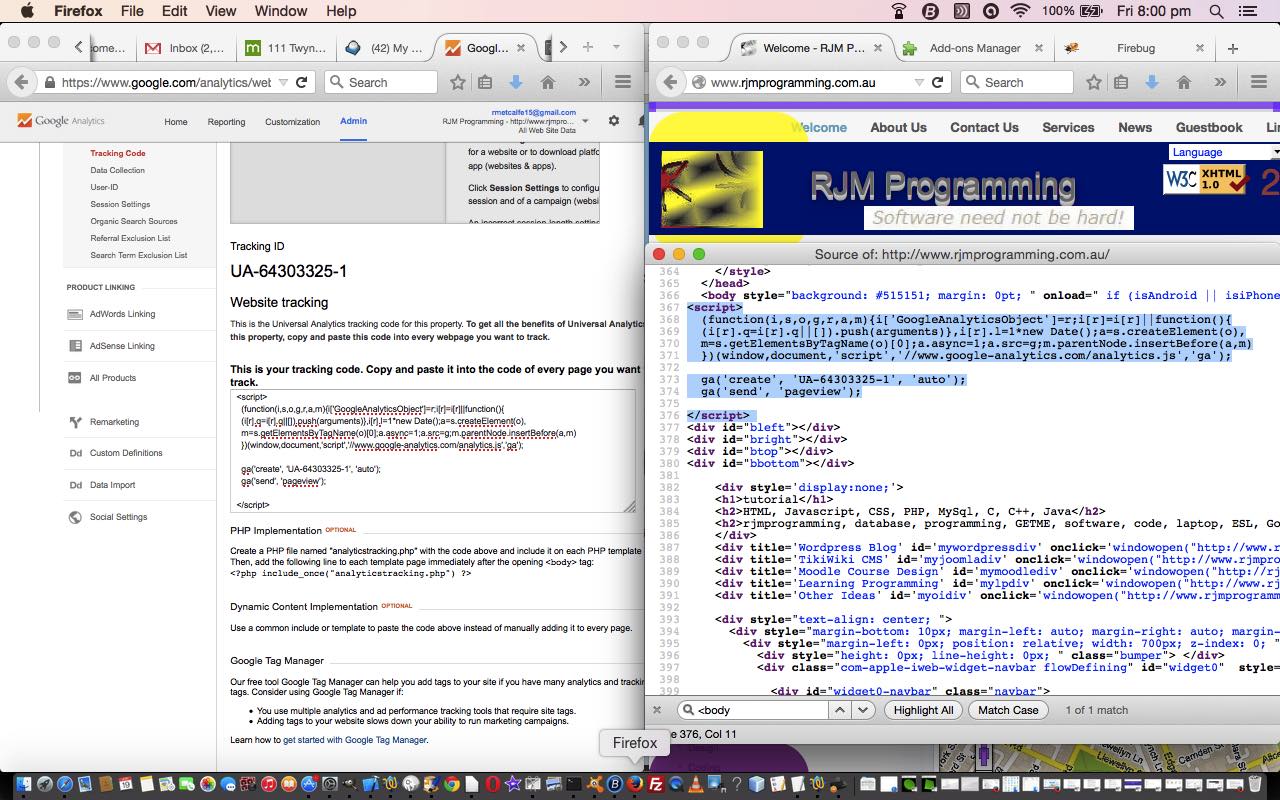The image size is (1280, 800).
Task: Open Finder from the Dock
Action: click(x=22, y=785)
